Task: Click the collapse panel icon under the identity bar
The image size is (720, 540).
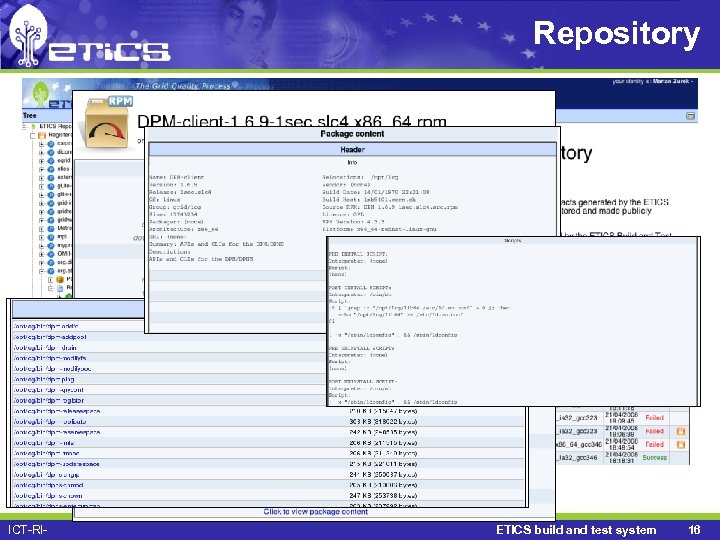Action: click(690, 116)
